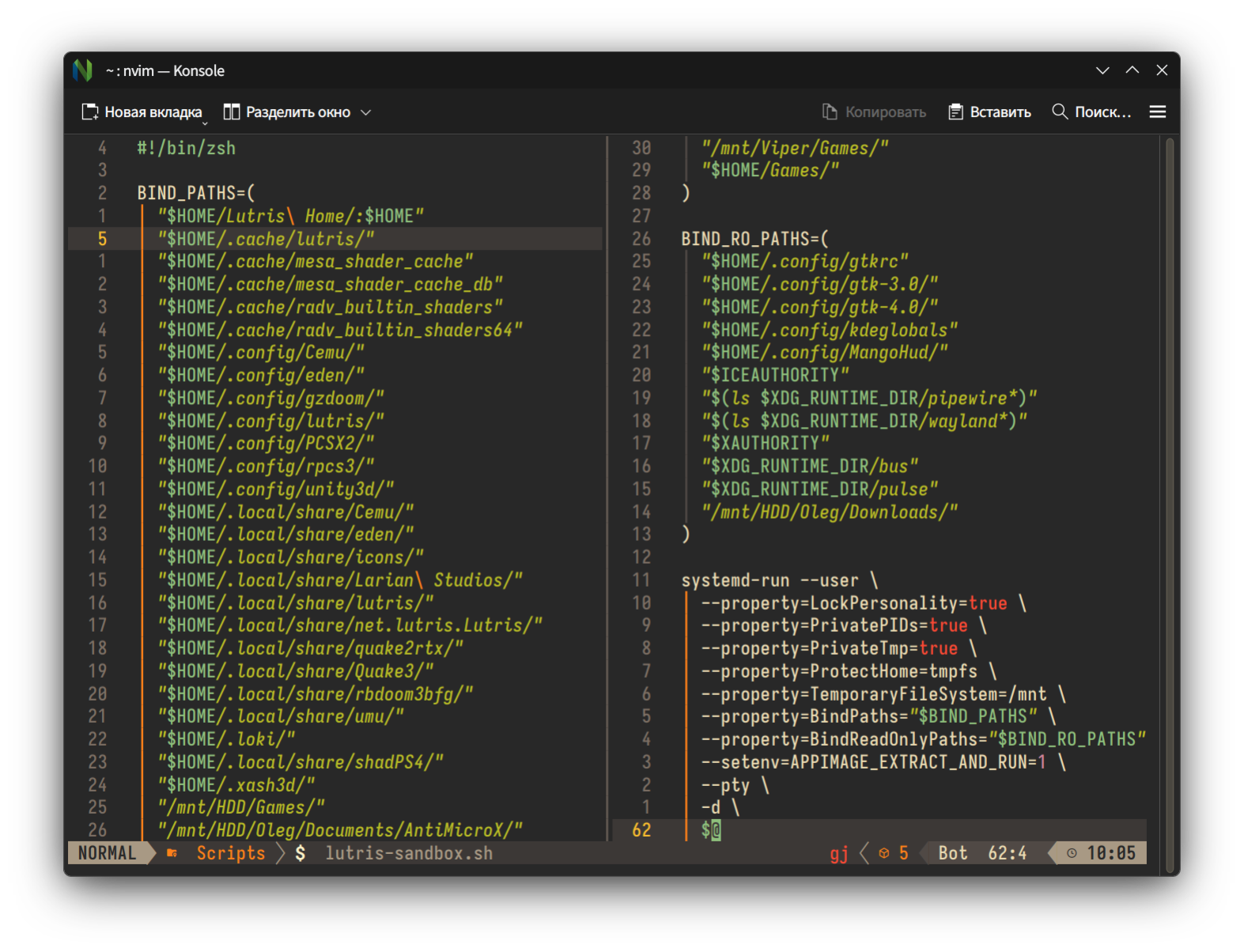
Task: Open the Konsole hamburger menu
Action: tap(1157, 112)
